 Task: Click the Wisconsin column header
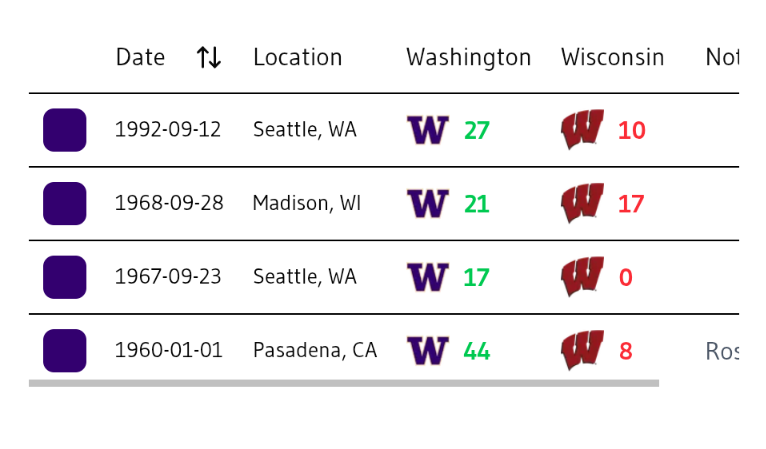point(613,57)
